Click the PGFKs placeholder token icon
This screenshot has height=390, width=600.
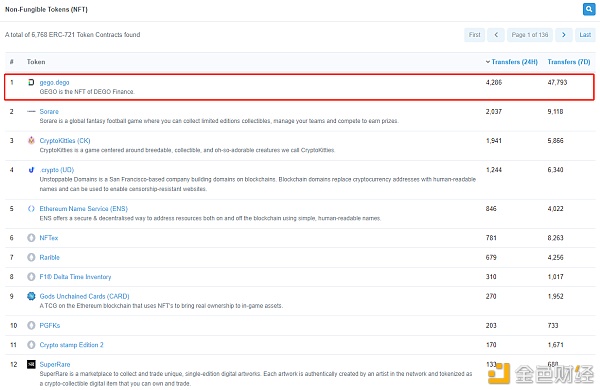click(31, 325)
